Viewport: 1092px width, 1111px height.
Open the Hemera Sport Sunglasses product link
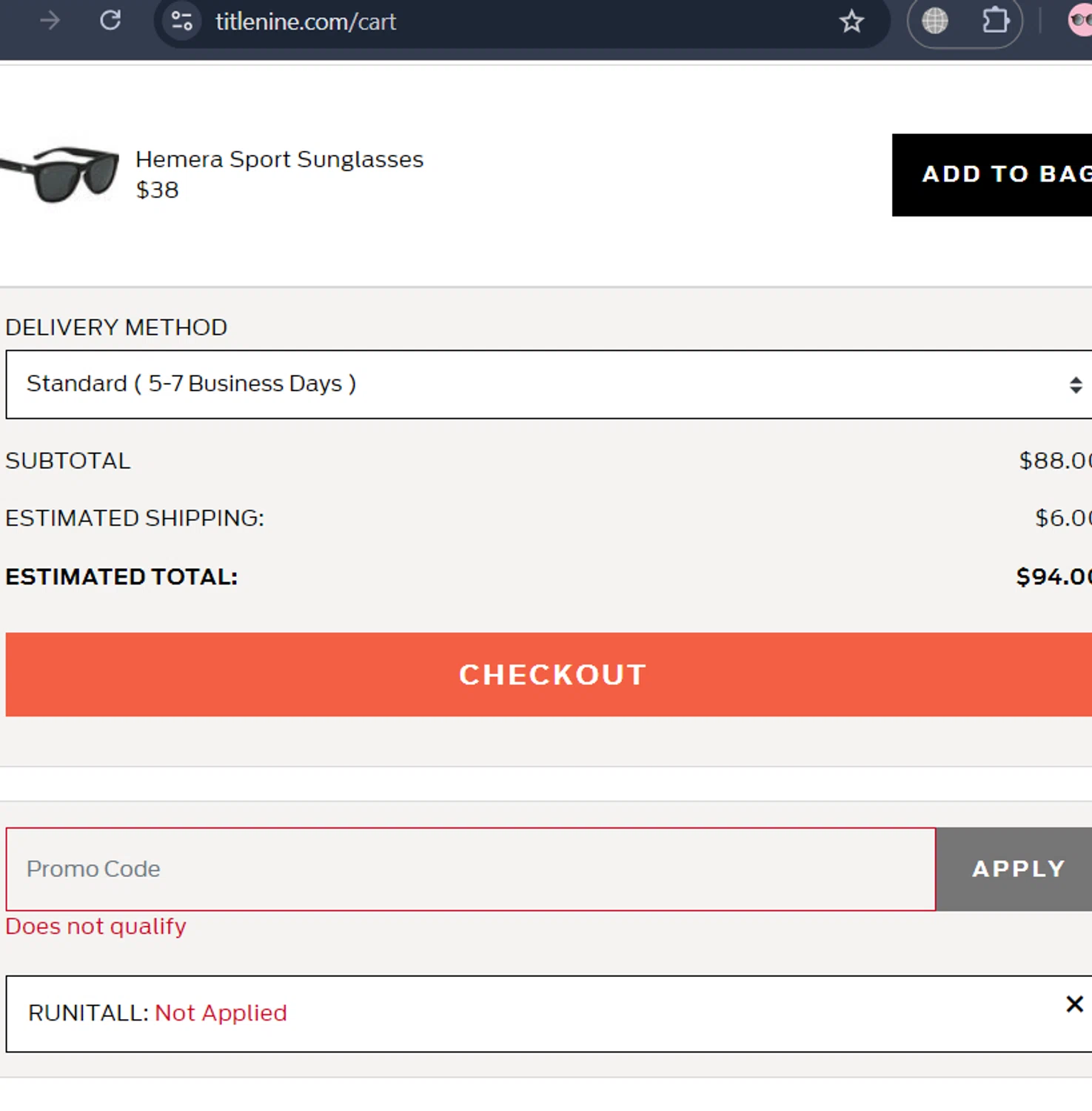click(279, 159)
